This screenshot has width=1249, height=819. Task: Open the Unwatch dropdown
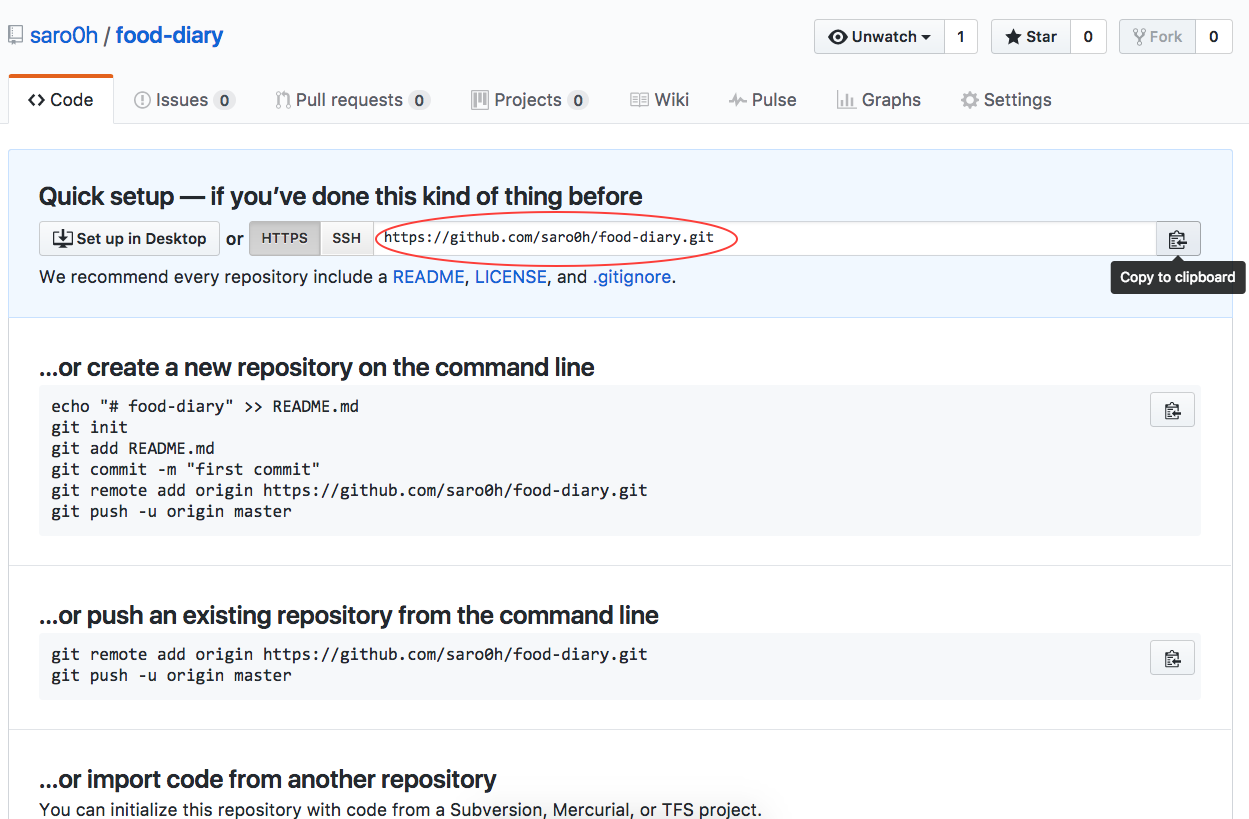point(879,37)
